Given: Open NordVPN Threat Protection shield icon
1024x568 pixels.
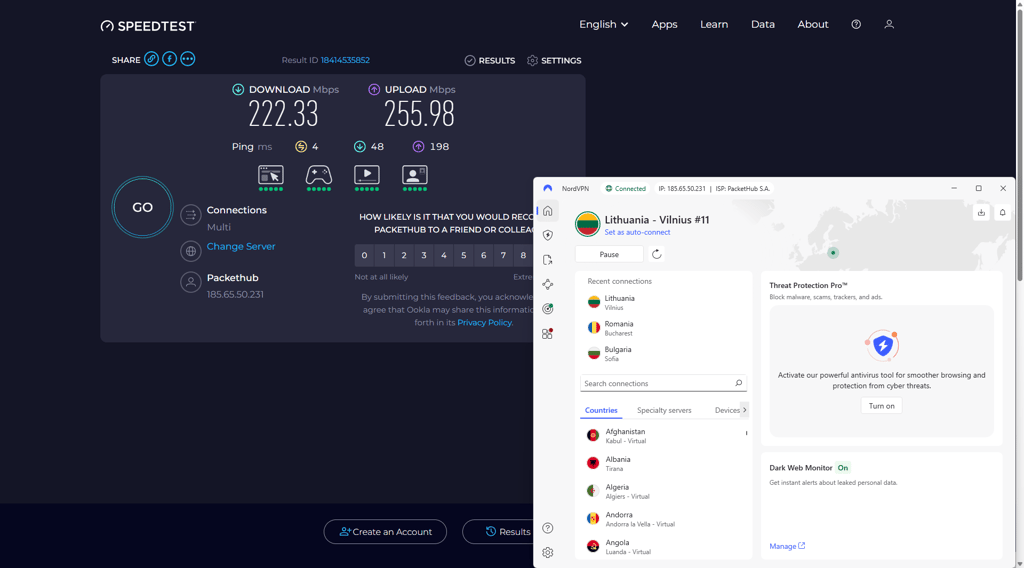Looking at the screenshot, I should 548,235.
